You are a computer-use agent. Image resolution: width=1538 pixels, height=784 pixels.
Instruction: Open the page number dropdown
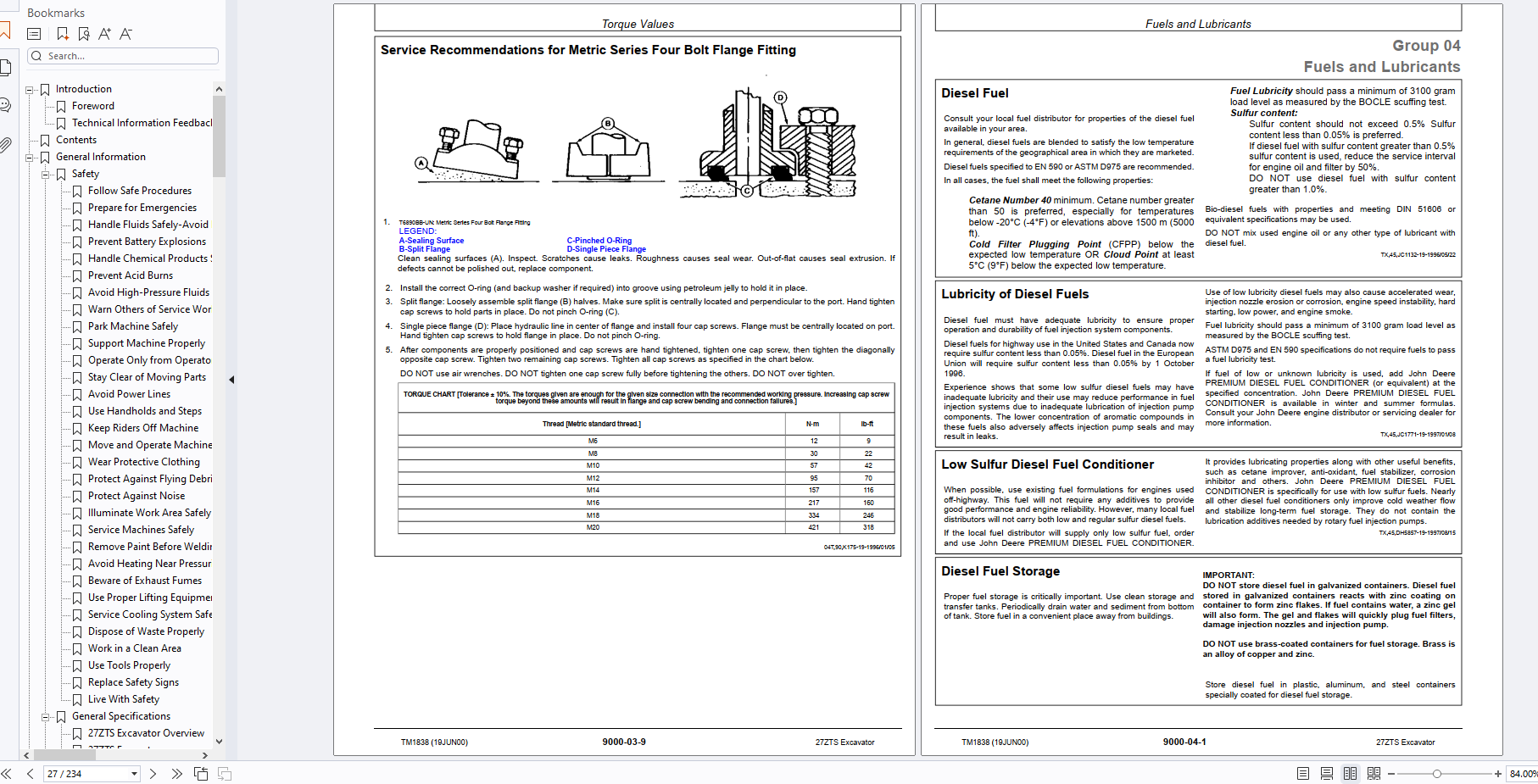(134, 774)
